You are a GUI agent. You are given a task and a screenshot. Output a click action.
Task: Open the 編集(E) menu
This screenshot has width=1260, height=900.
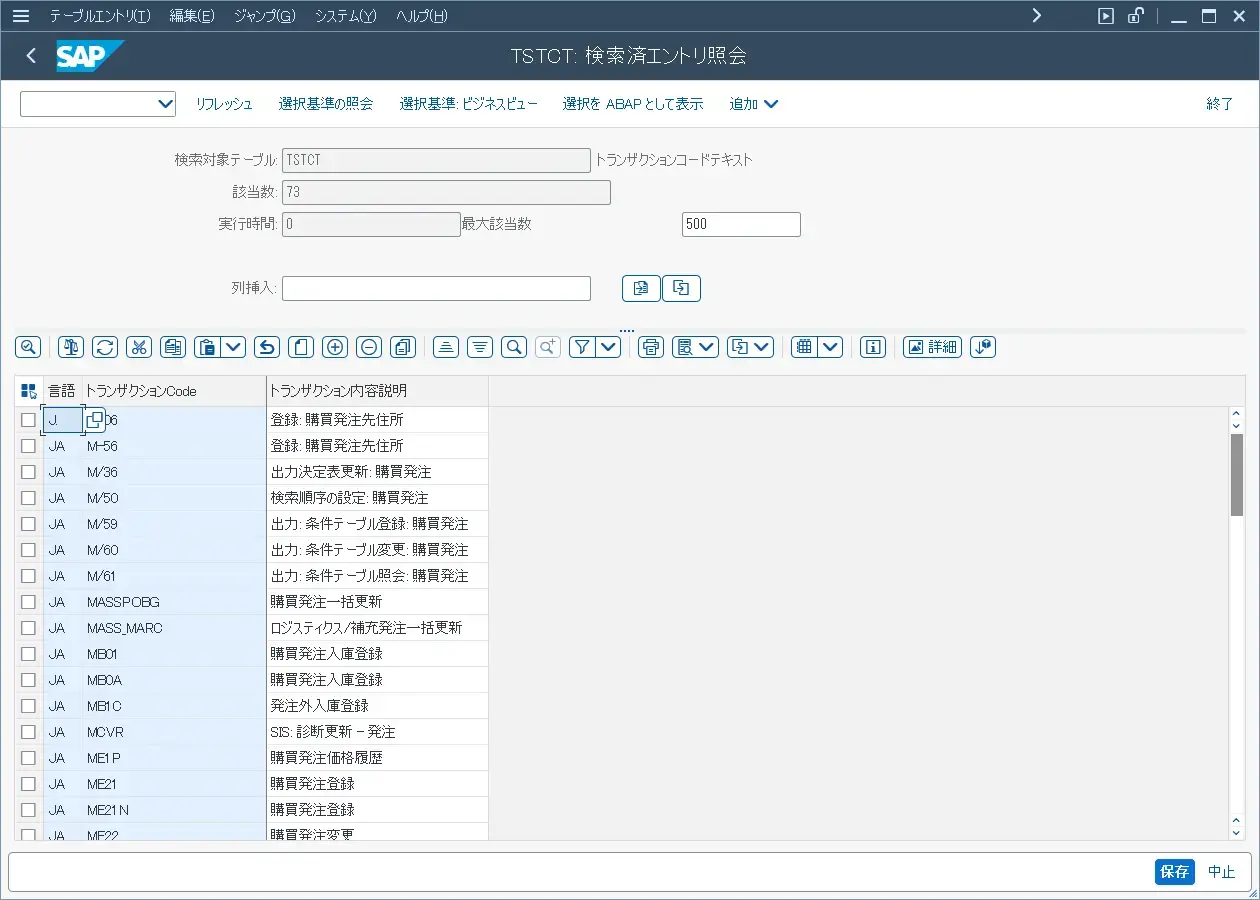coord(192,16)
